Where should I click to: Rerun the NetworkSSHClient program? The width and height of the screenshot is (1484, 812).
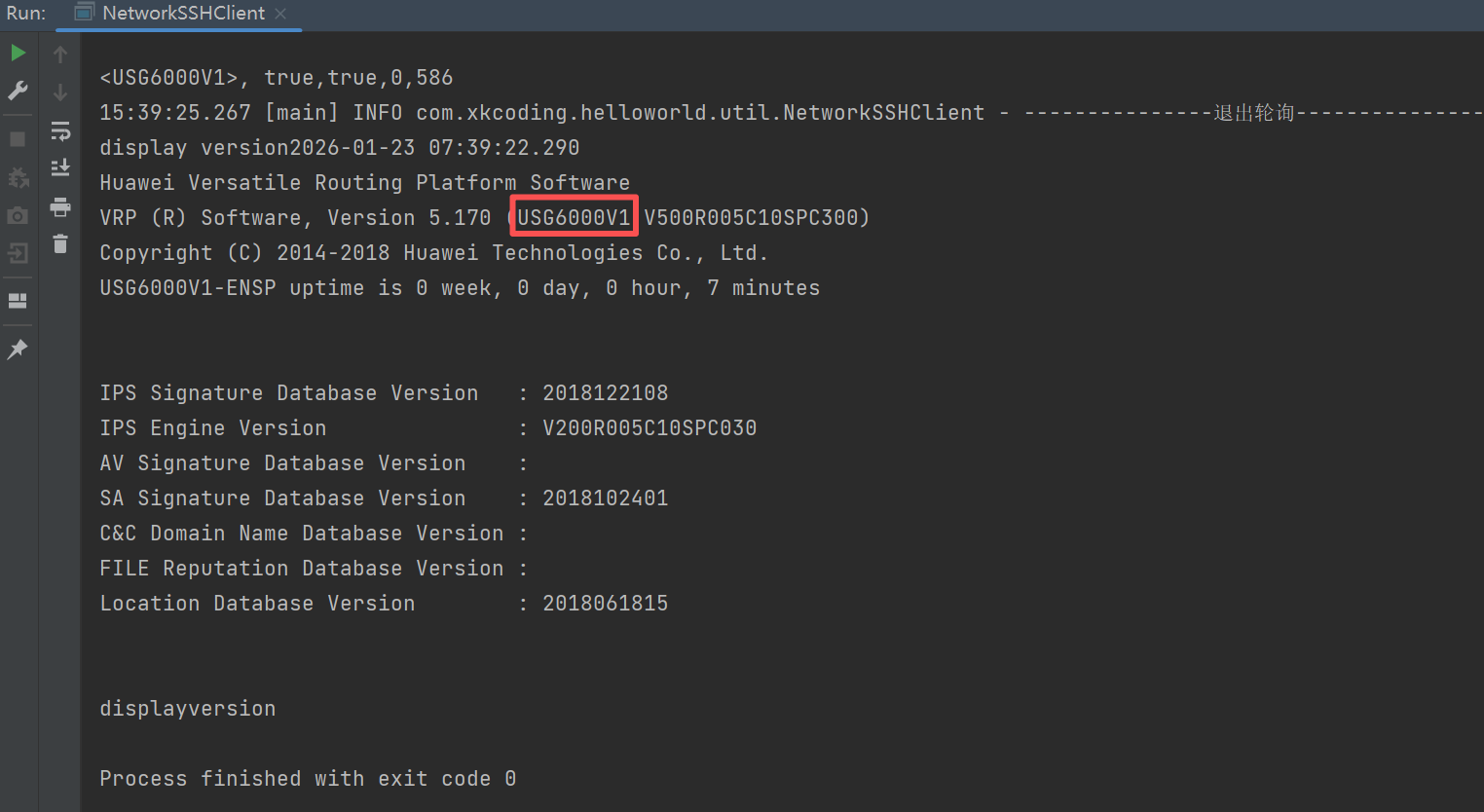18,53
